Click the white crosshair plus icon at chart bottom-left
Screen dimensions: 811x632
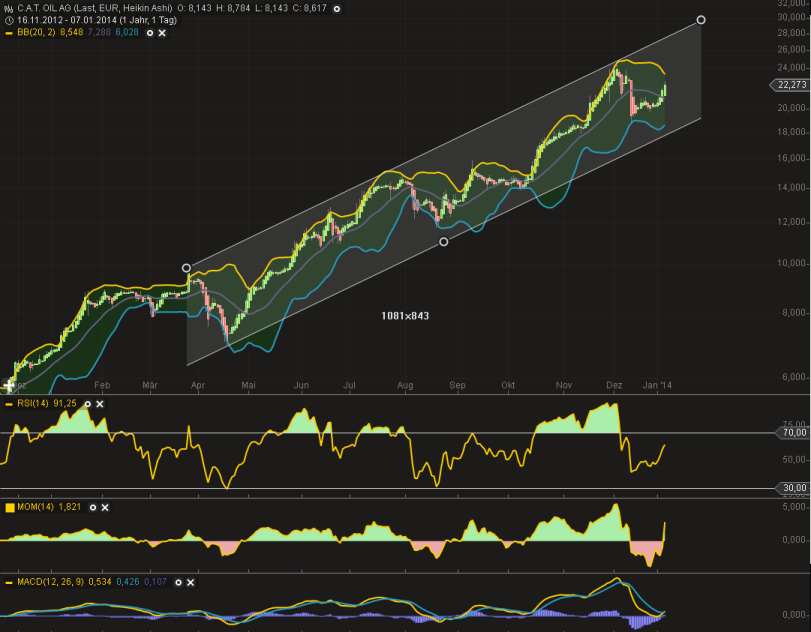(x=8, y=385)
